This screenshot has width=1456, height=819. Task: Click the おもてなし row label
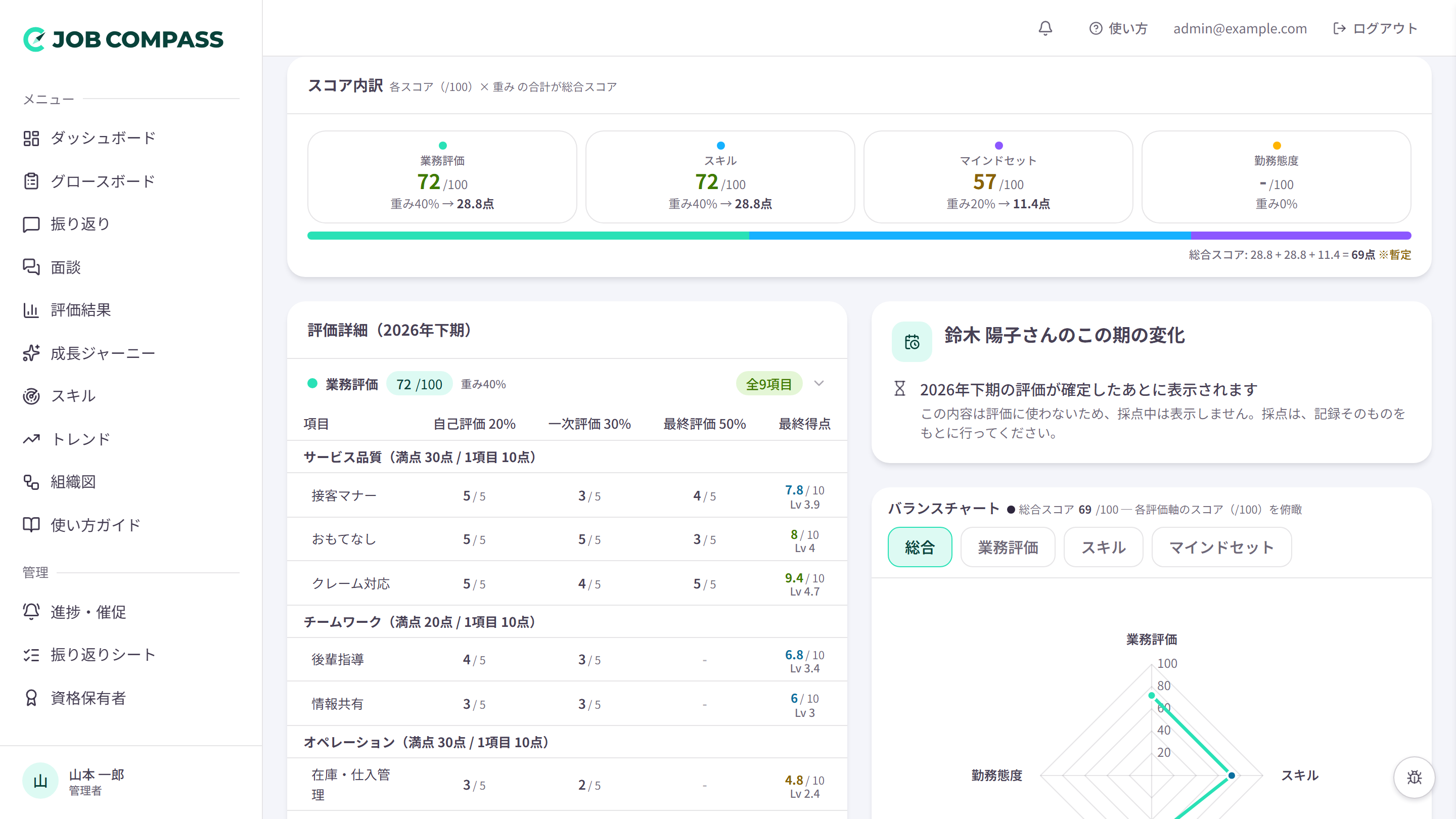tap(344, 539)
